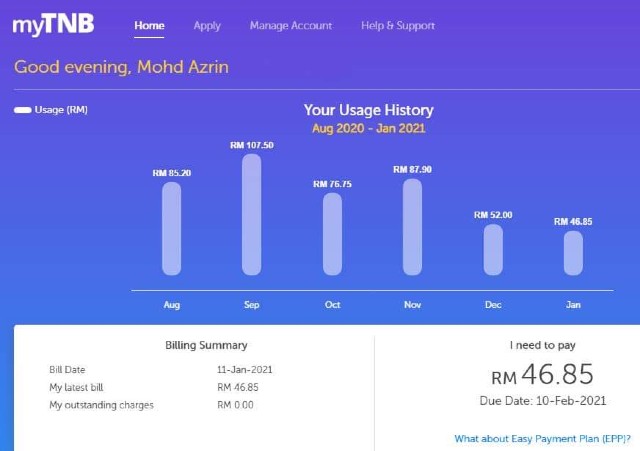The width and height of the screenshot is (640, 451).
Task: Select the Aug usage bar
Action: pos(171,229)
